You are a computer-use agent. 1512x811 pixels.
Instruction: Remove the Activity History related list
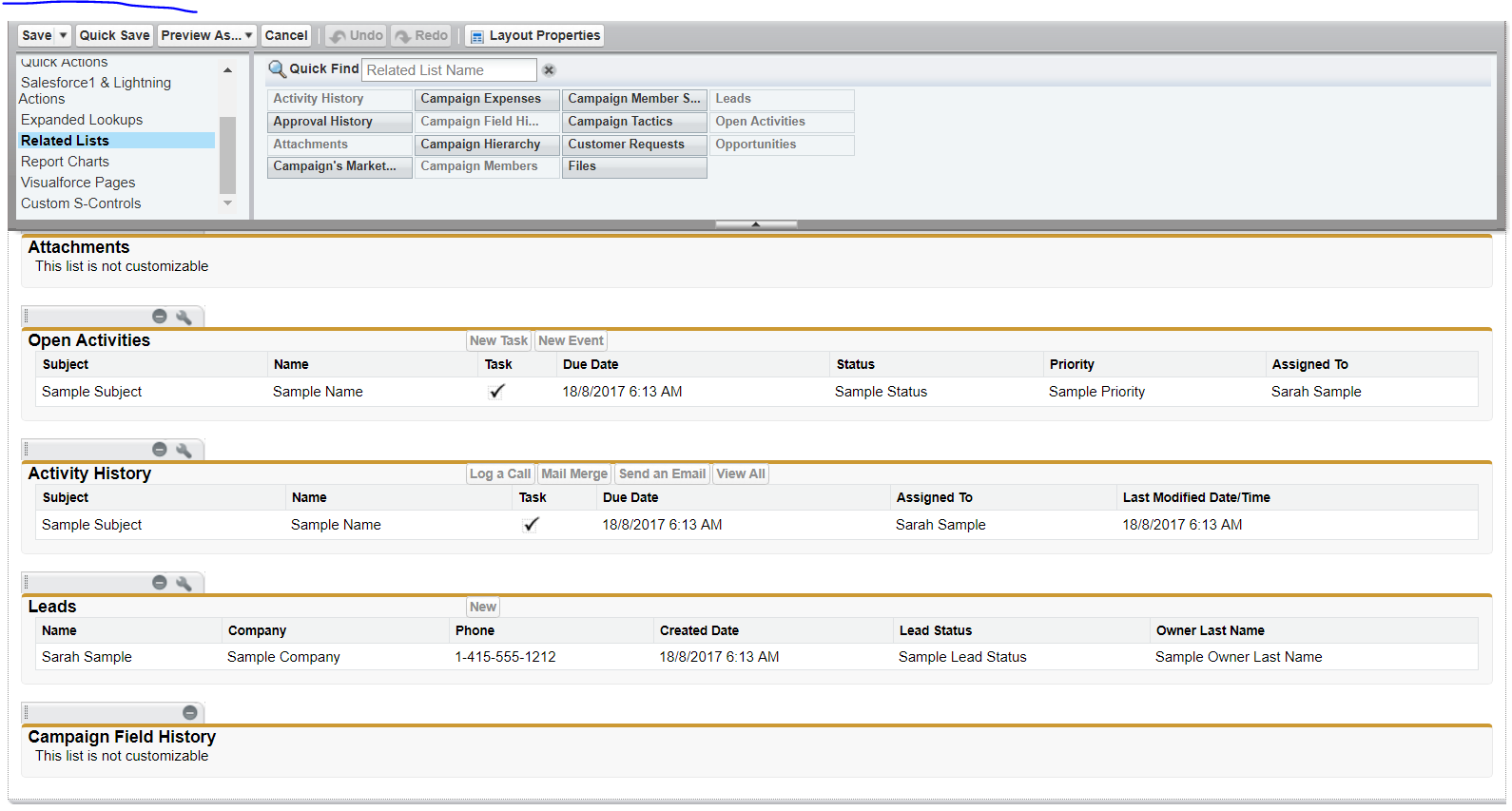pos(160,450)
